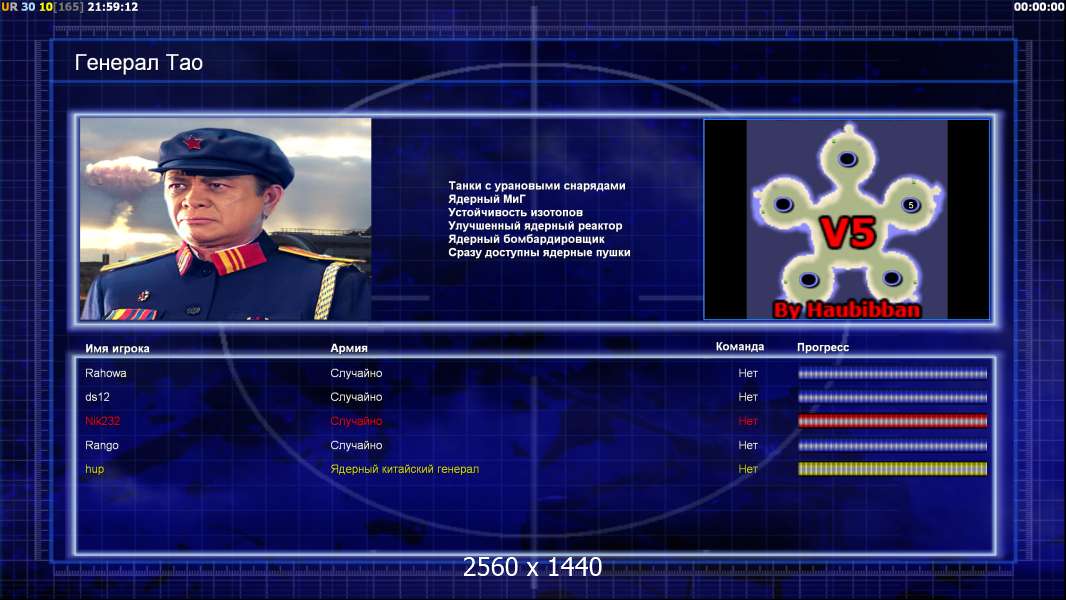
Task: Click ds12's loading progress bar
Action: [x=893, y=398]
